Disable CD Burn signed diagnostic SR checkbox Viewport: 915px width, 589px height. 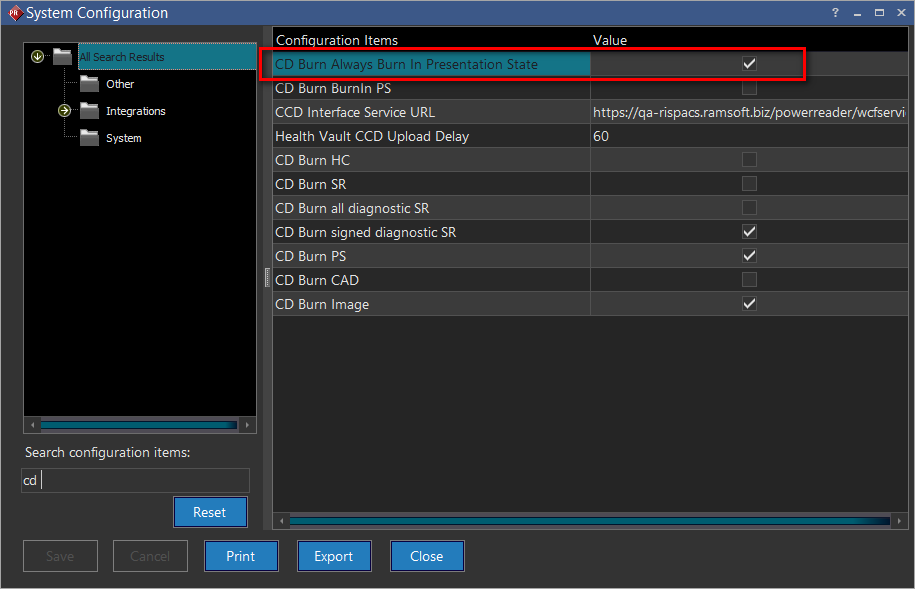(x=749, y=232)
